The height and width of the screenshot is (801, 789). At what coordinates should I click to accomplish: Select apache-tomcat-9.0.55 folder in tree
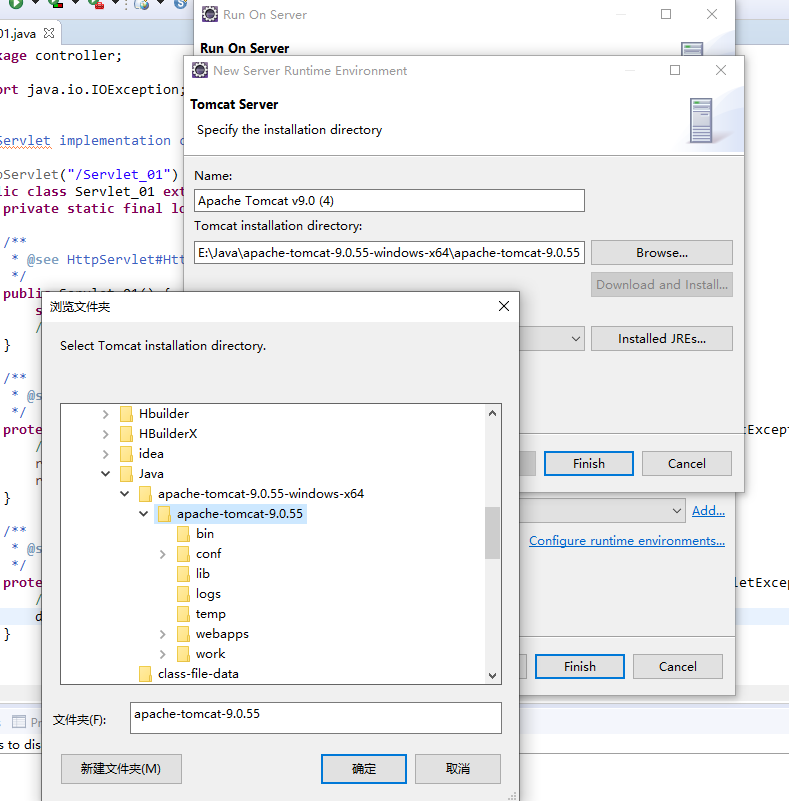(240, 513)
